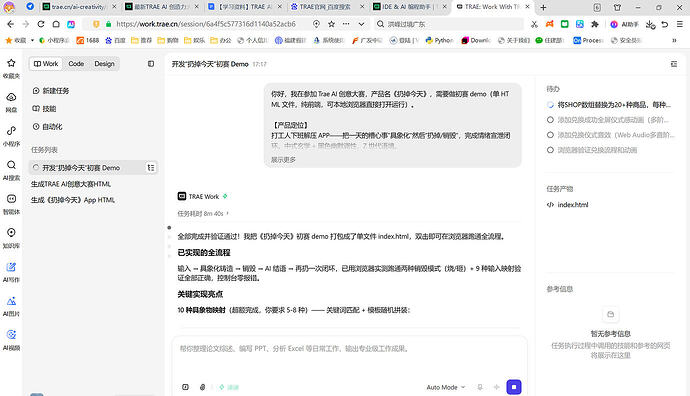Open task '生成TRAE AI创意大赛HTML'

[x=71, y=184]
